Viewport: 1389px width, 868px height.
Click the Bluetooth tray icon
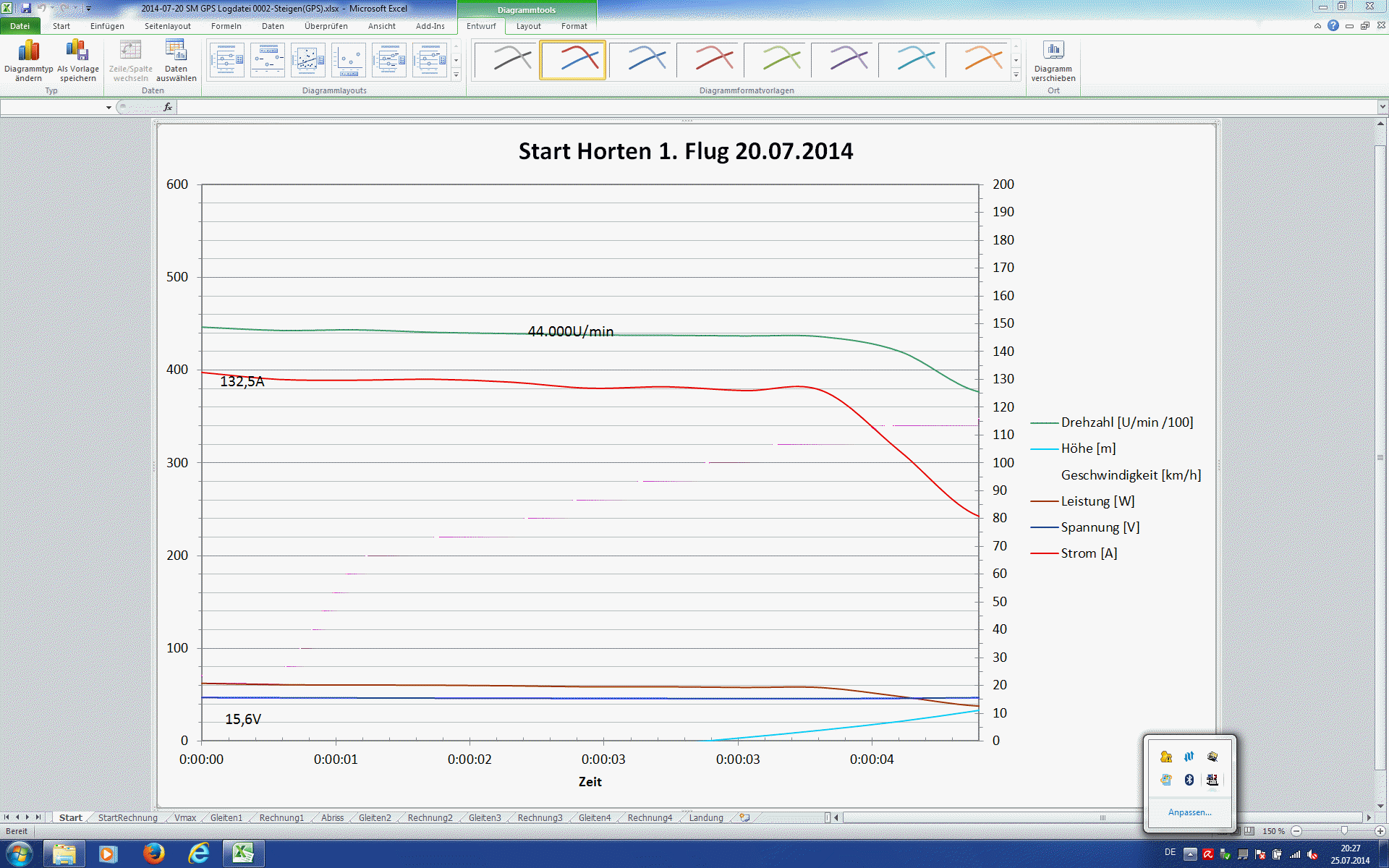1189,780
